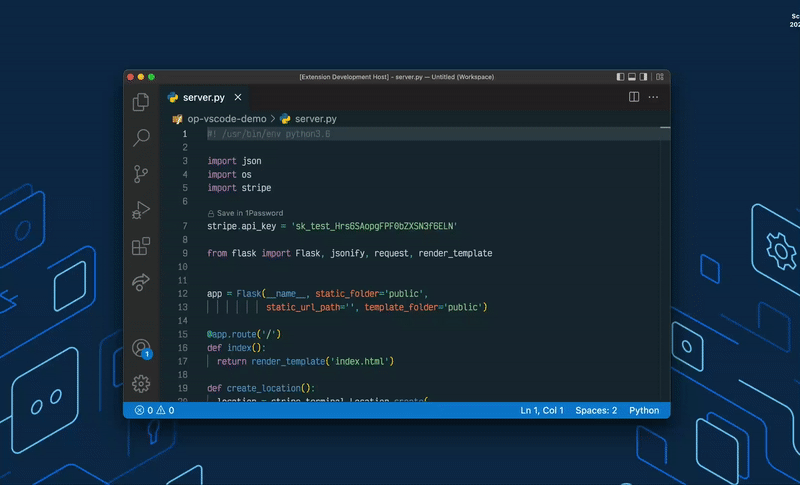Open the Run and Debug view

click(x=141, y=210)
